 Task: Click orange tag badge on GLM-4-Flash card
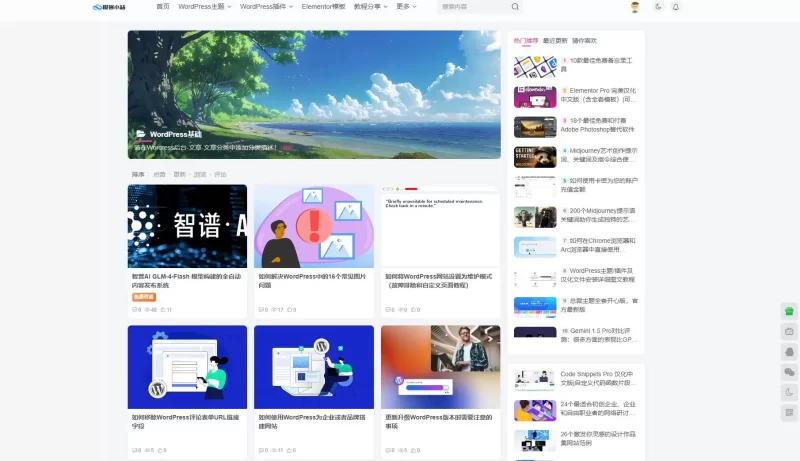[x=144, y=297]
